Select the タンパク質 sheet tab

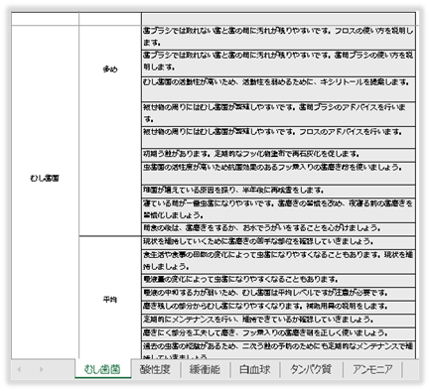click(311, 369)
